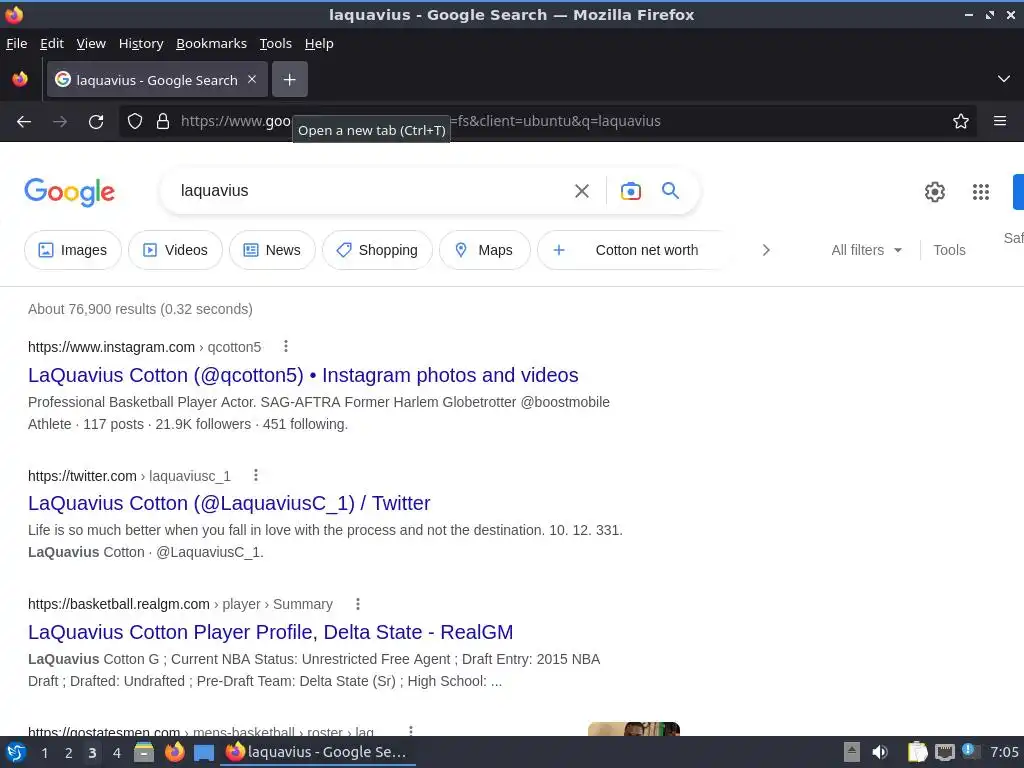Filter results by Videos

[x=175, y=250]
